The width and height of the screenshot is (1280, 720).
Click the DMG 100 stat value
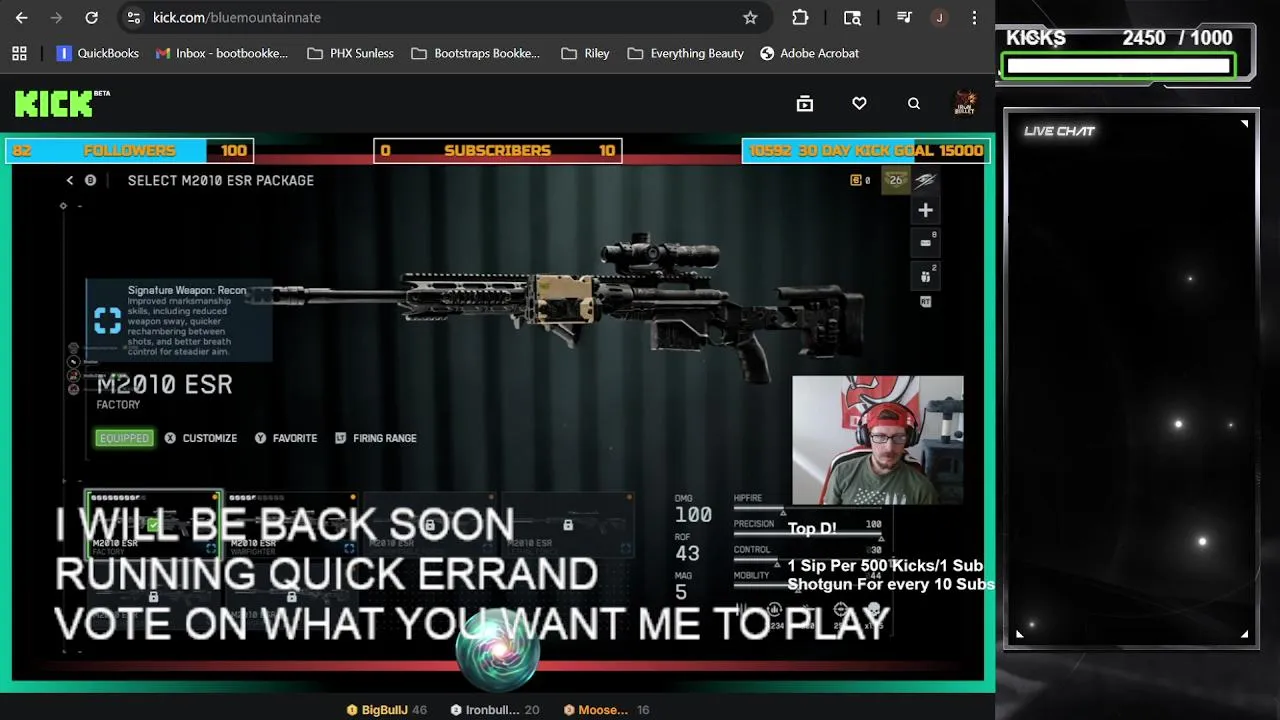pyautogui.click(x=693, y=515)
